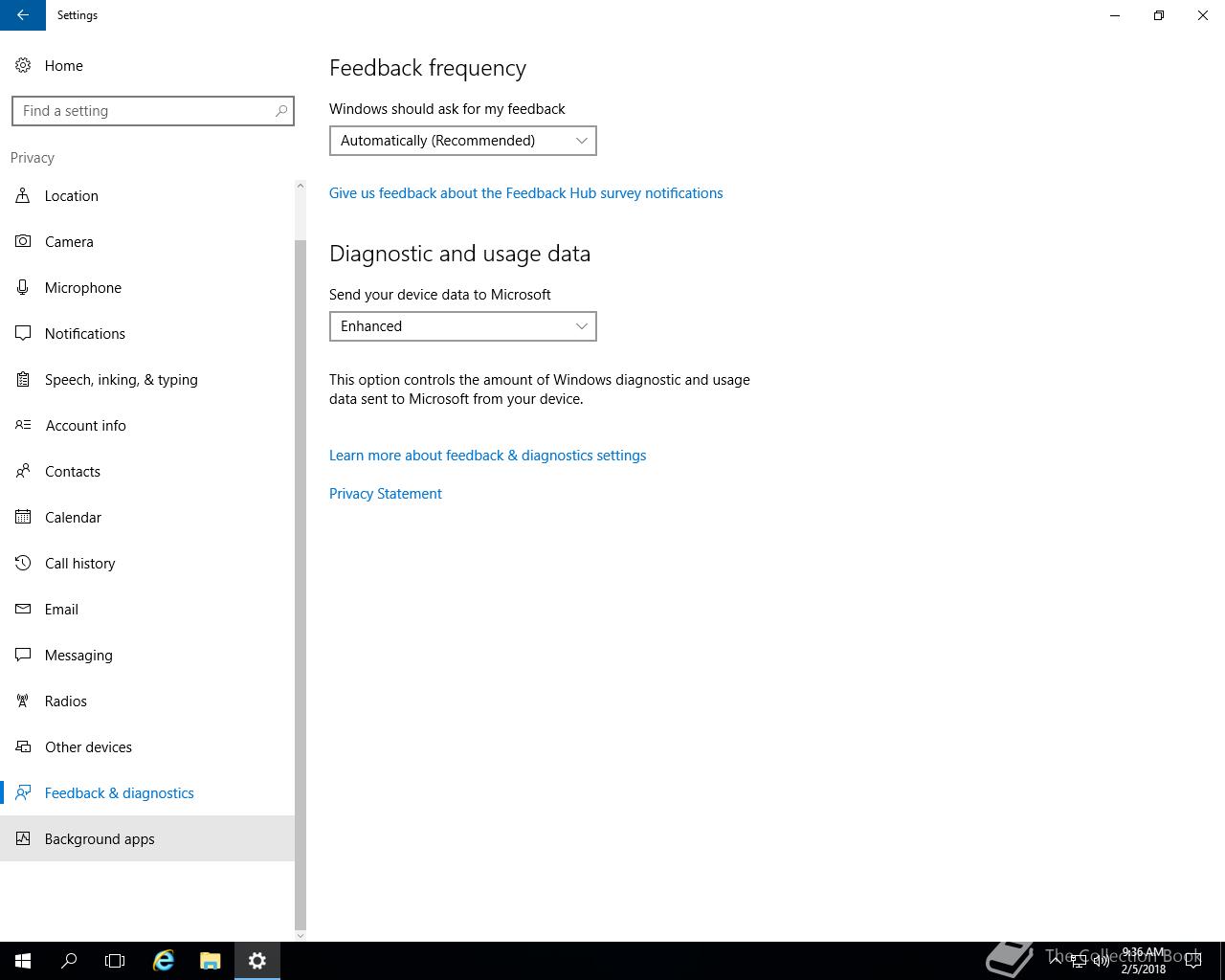
Task: Click the Call history clock icon
Action: [x=23, y=563]
